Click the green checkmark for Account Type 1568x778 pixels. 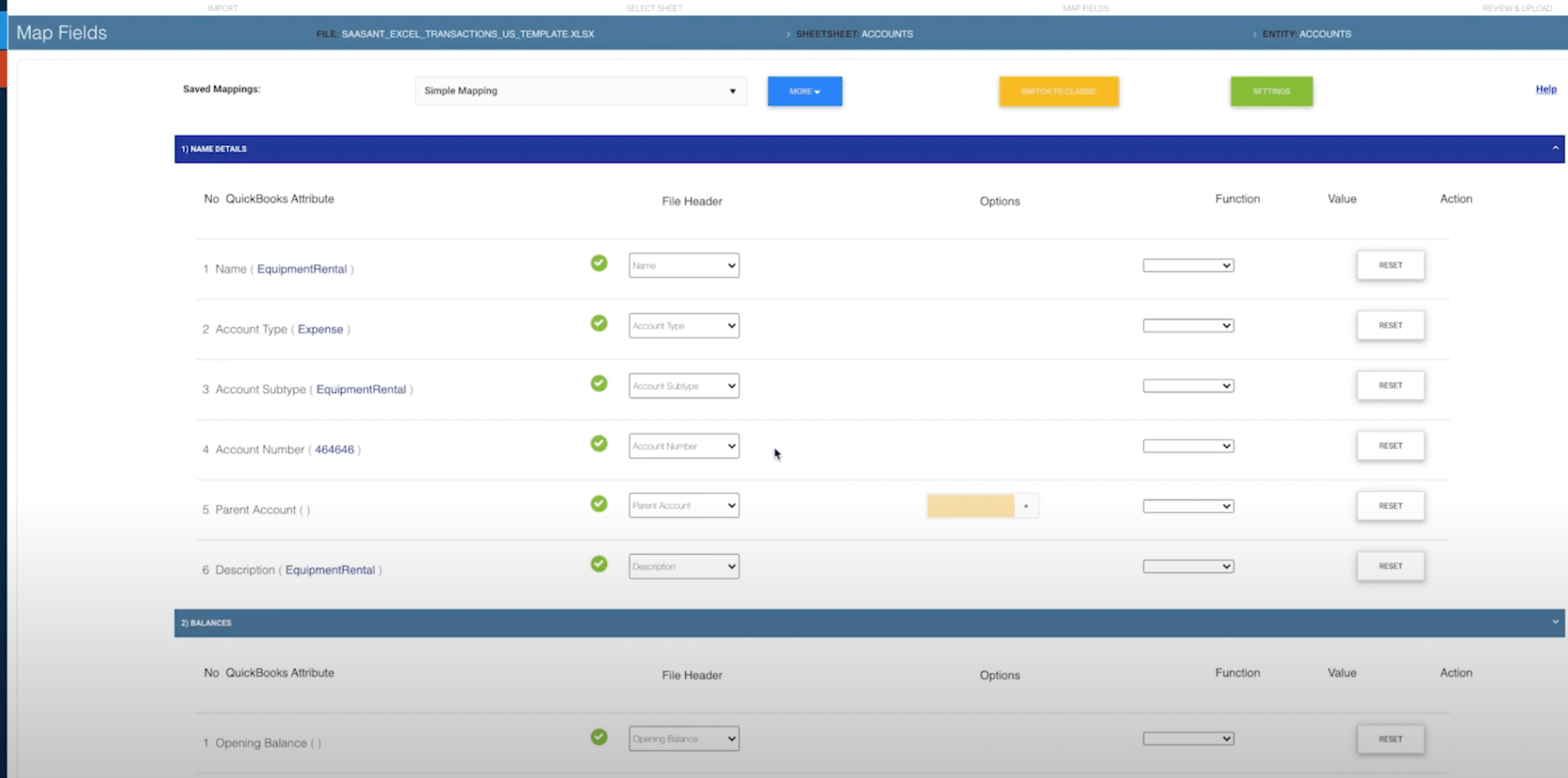[x=599, y=323]
